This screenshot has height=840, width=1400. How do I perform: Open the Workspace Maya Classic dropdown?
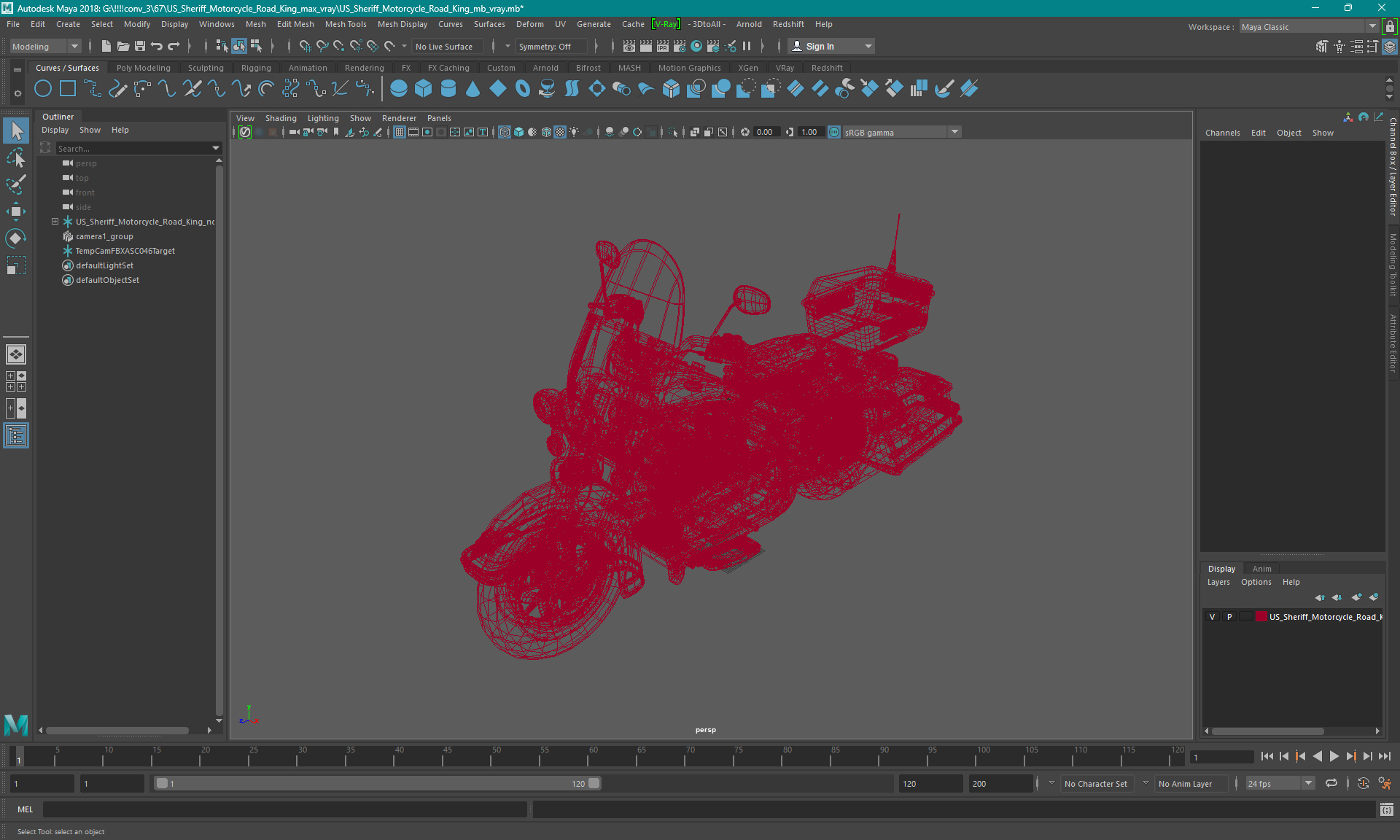pyautogui.click(x=1309, y=27)
